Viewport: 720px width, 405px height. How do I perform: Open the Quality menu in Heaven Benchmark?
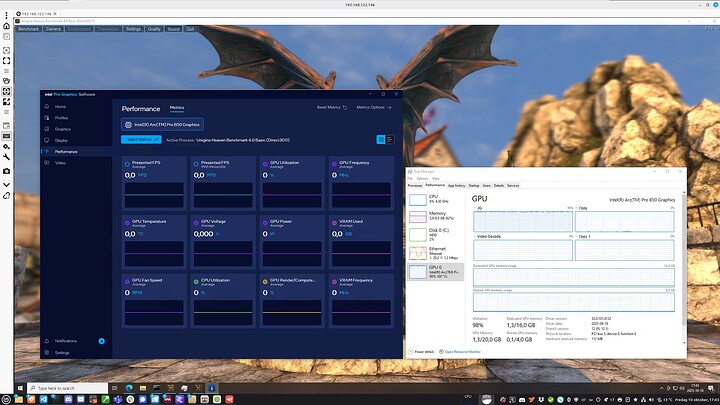click(154, 29)
